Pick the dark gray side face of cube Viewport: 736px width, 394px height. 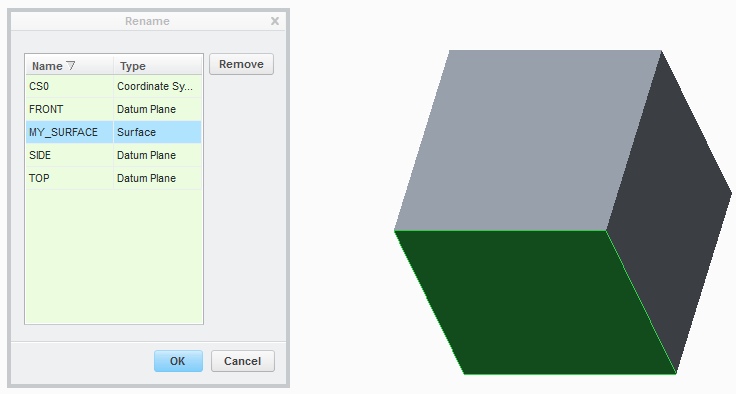pyautogui.click(x=669, y=211)
